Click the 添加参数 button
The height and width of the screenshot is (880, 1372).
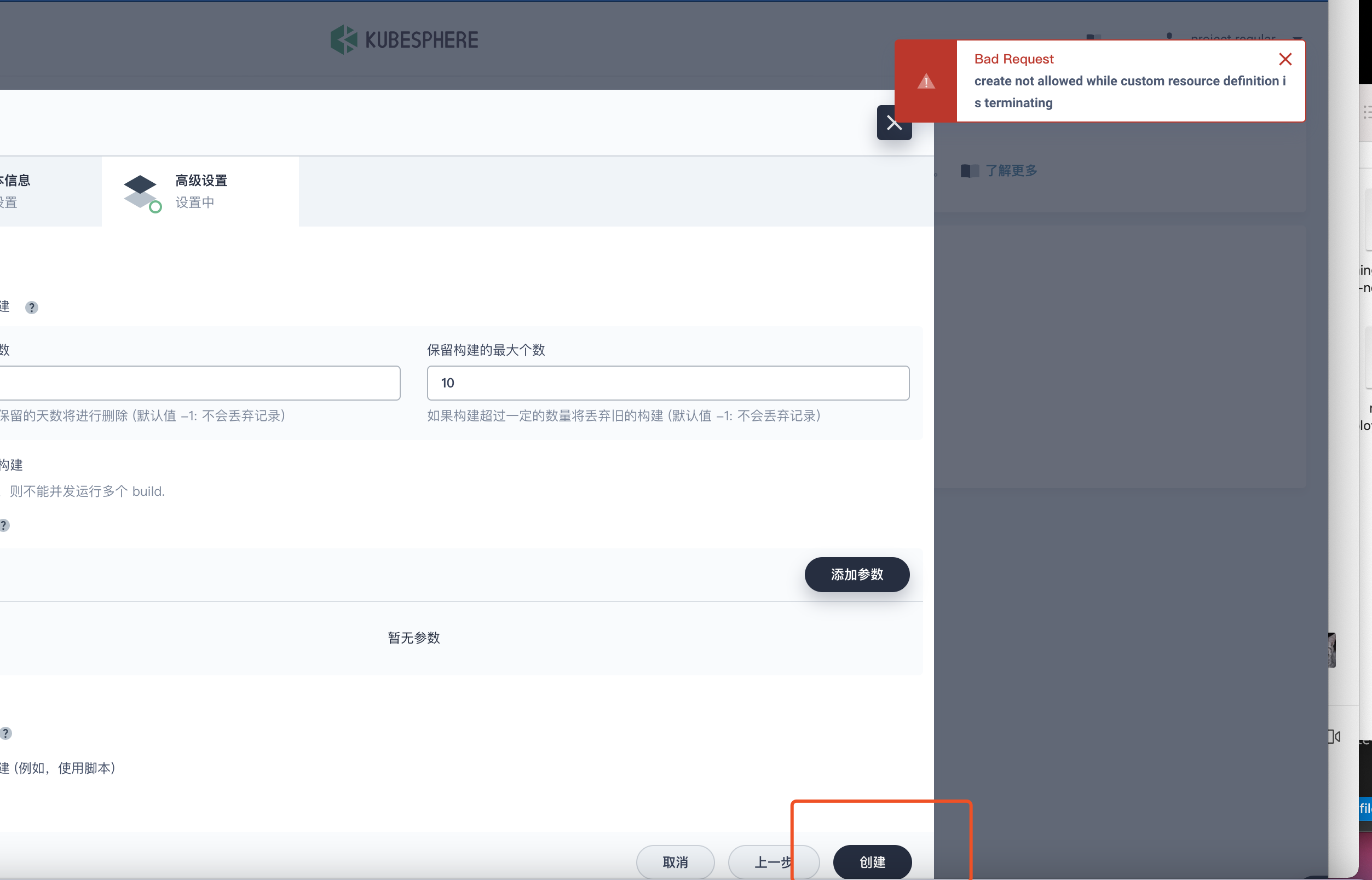pyautogui.click(x=856, y=574)
